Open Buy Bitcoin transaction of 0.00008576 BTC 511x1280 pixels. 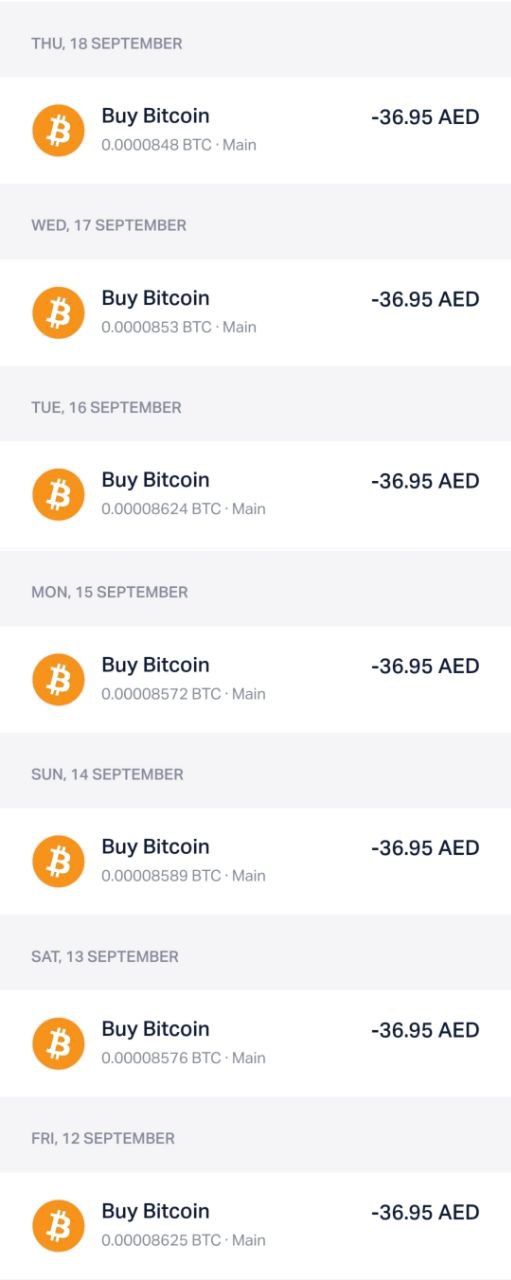pos(255,1043)
